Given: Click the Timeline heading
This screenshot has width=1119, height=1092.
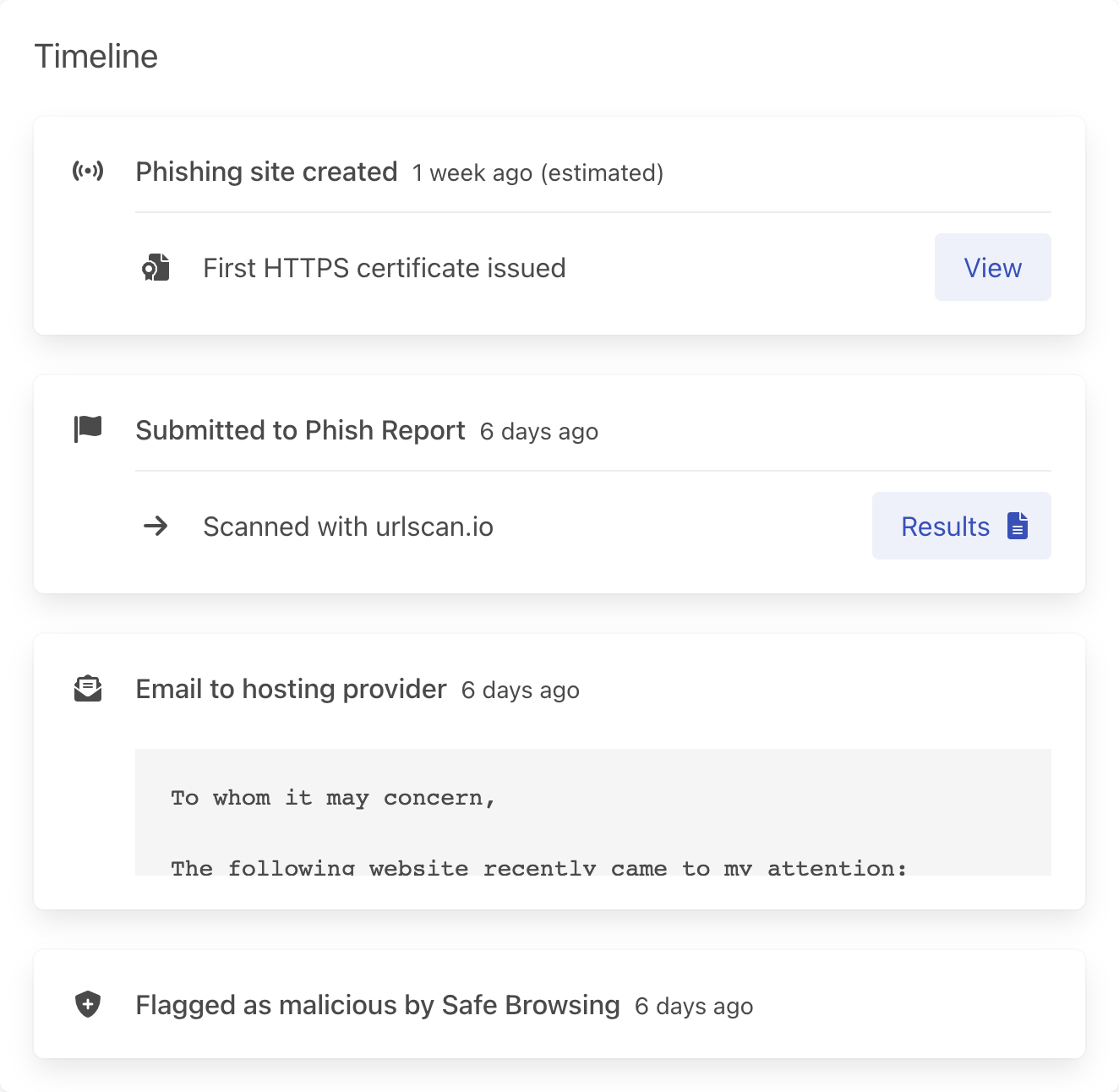Looking at the screenshot, I should point(96,57).
